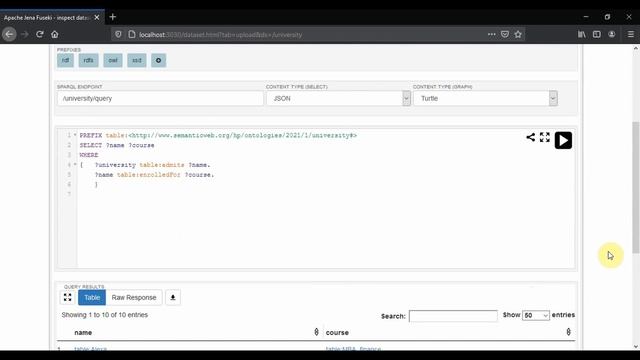640x360 pixels.
Task: Insert the xsd prefix
Action: click(137, 60)
